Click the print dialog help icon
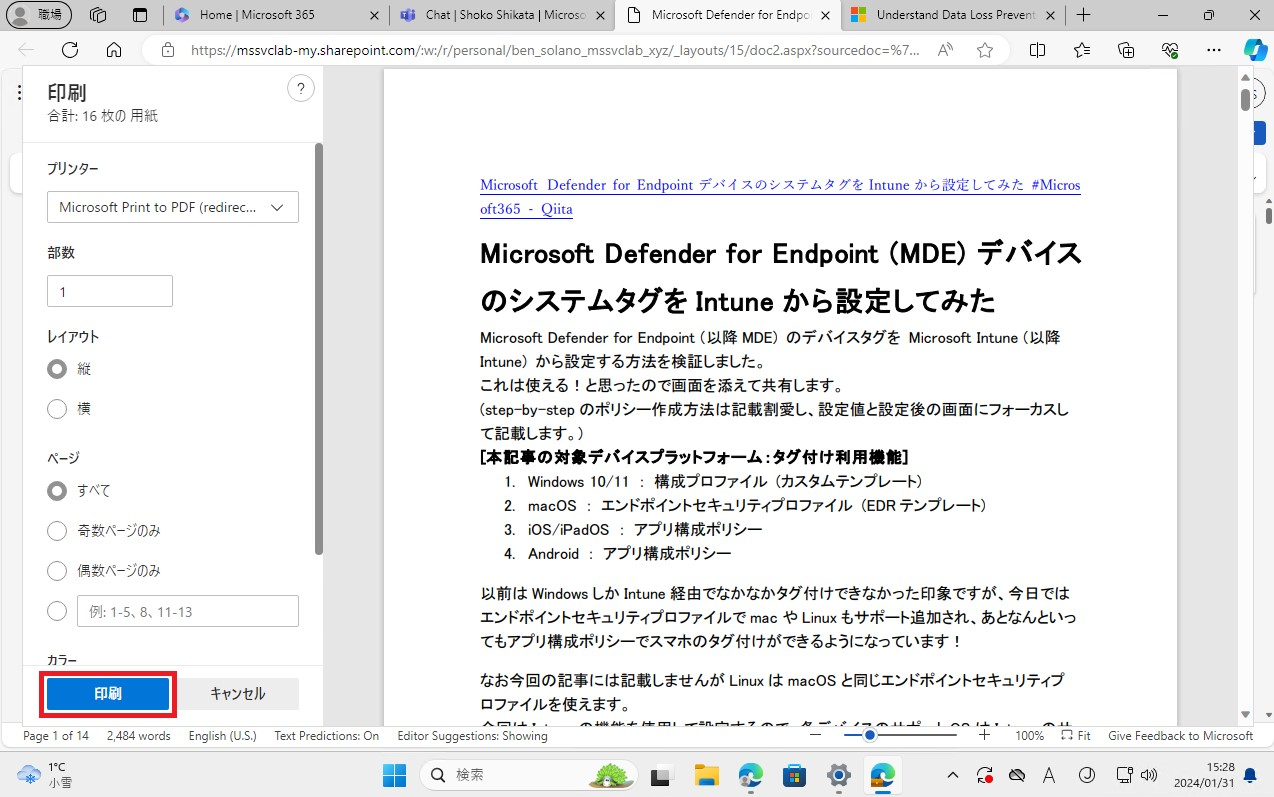This screenshot has width=1274, height=797. point(301,89)
